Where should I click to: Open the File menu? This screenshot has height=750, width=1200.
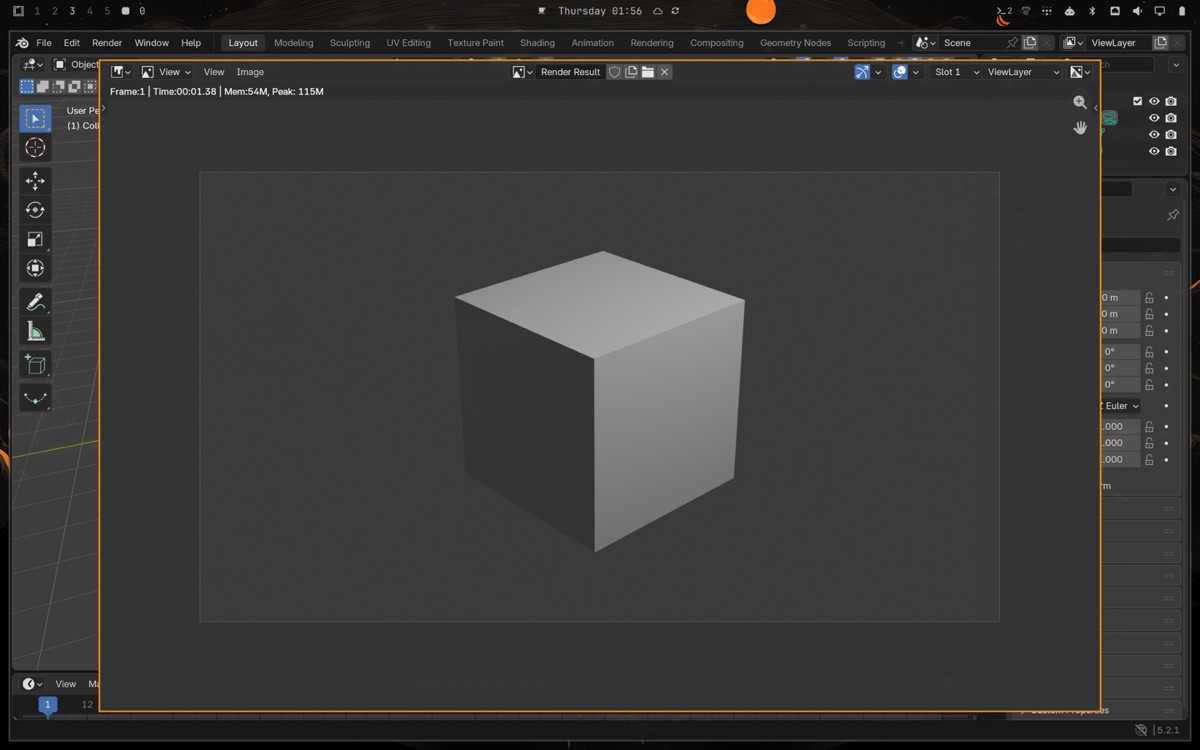(x=44, y=43)
